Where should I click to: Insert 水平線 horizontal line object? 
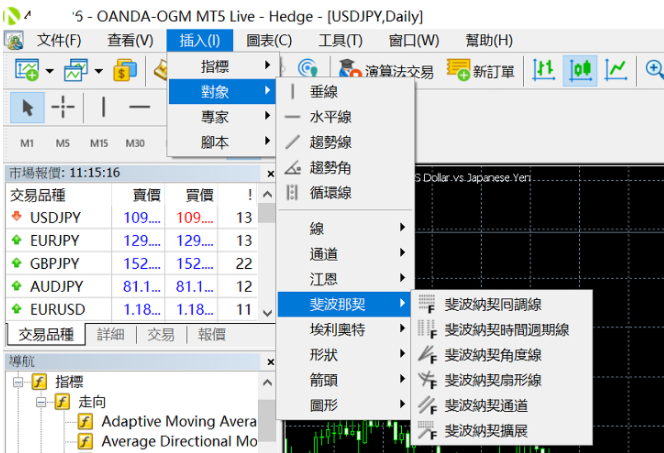[x=345, y=117]
